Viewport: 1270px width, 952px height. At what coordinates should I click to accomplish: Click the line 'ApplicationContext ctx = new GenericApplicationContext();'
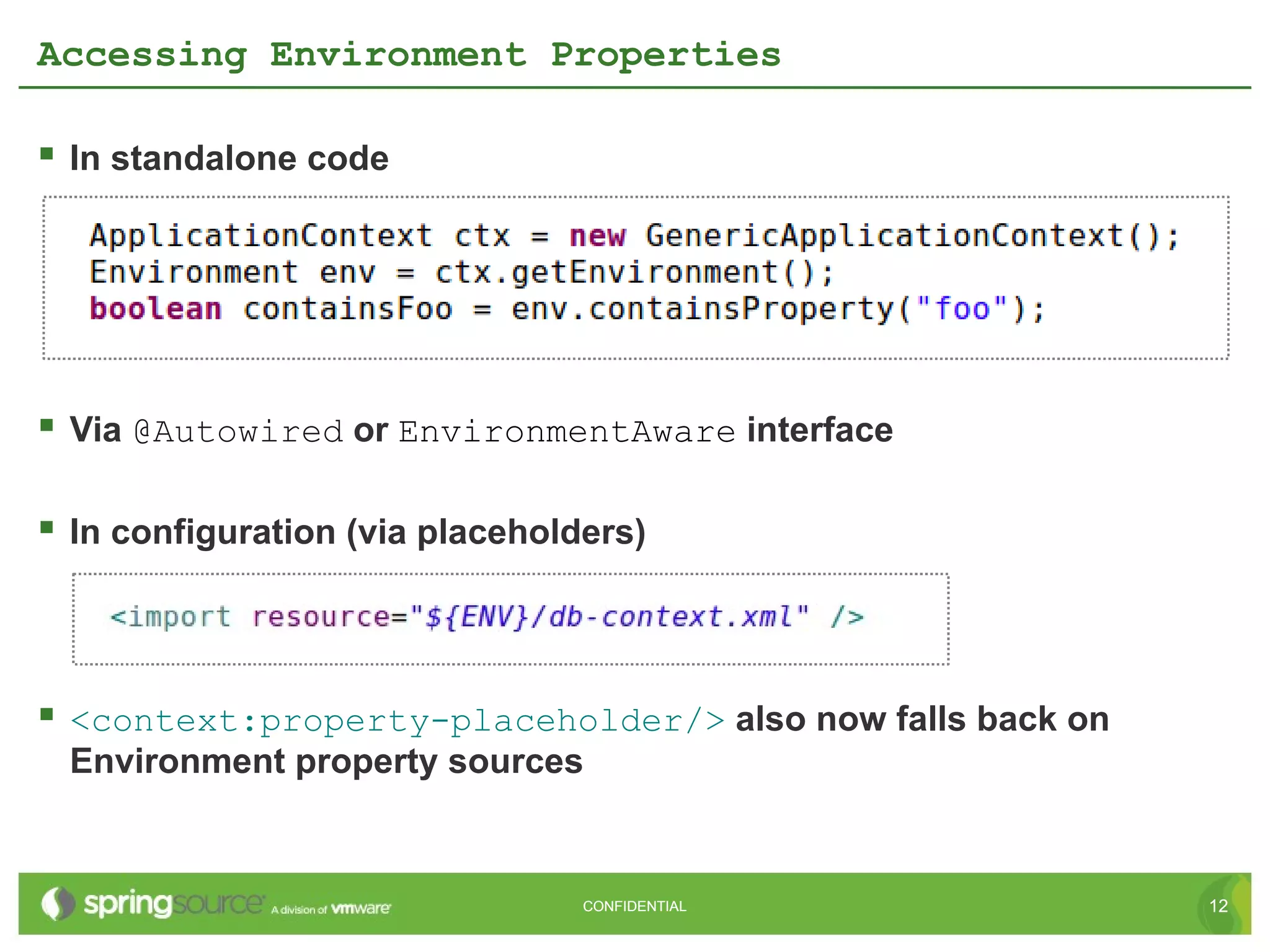(x=634, y=236)
